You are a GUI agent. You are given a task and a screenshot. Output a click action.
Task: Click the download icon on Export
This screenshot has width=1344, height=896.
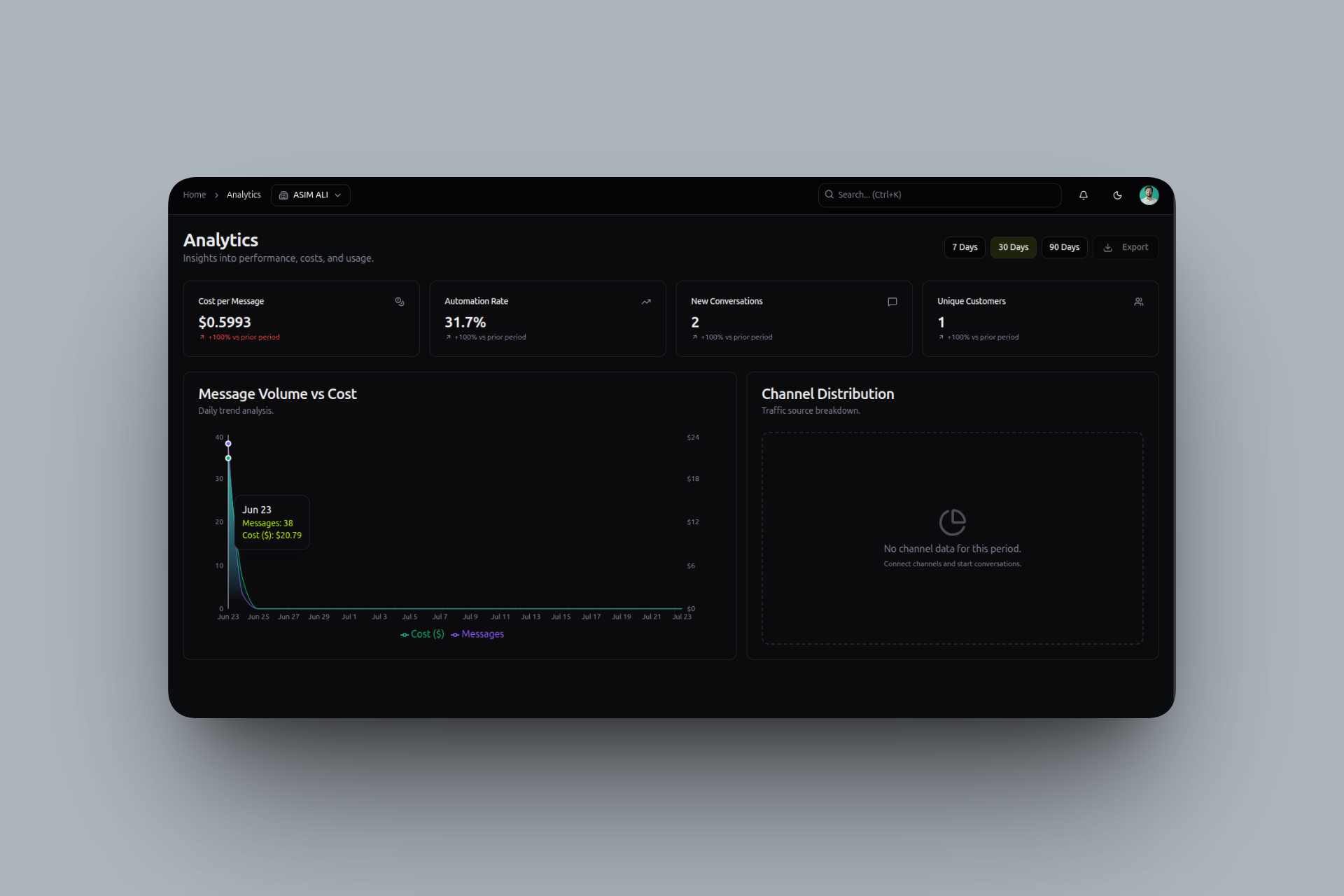(x=1108, y=248)
